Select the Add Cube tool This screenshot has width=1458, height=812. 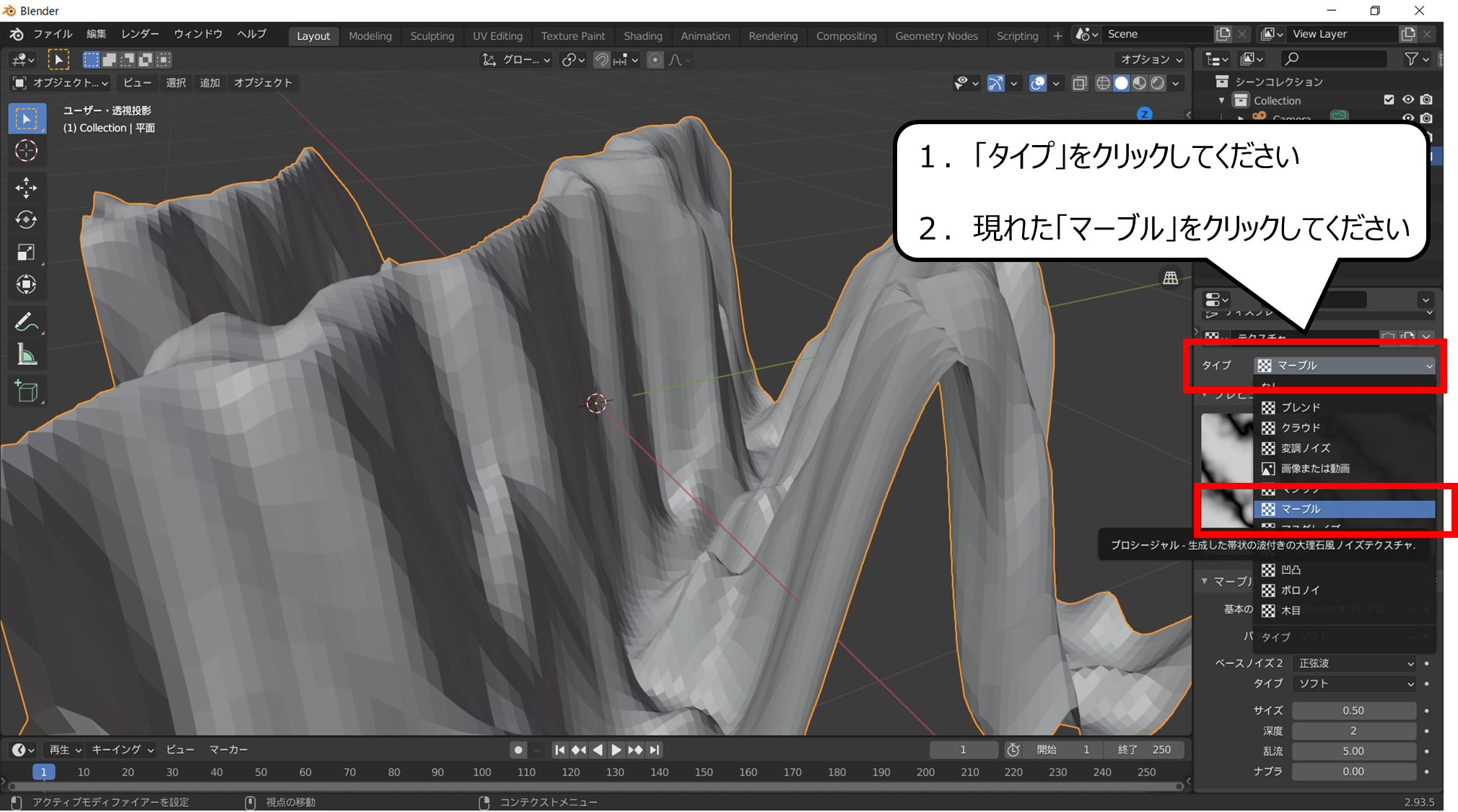coord(27,392)
